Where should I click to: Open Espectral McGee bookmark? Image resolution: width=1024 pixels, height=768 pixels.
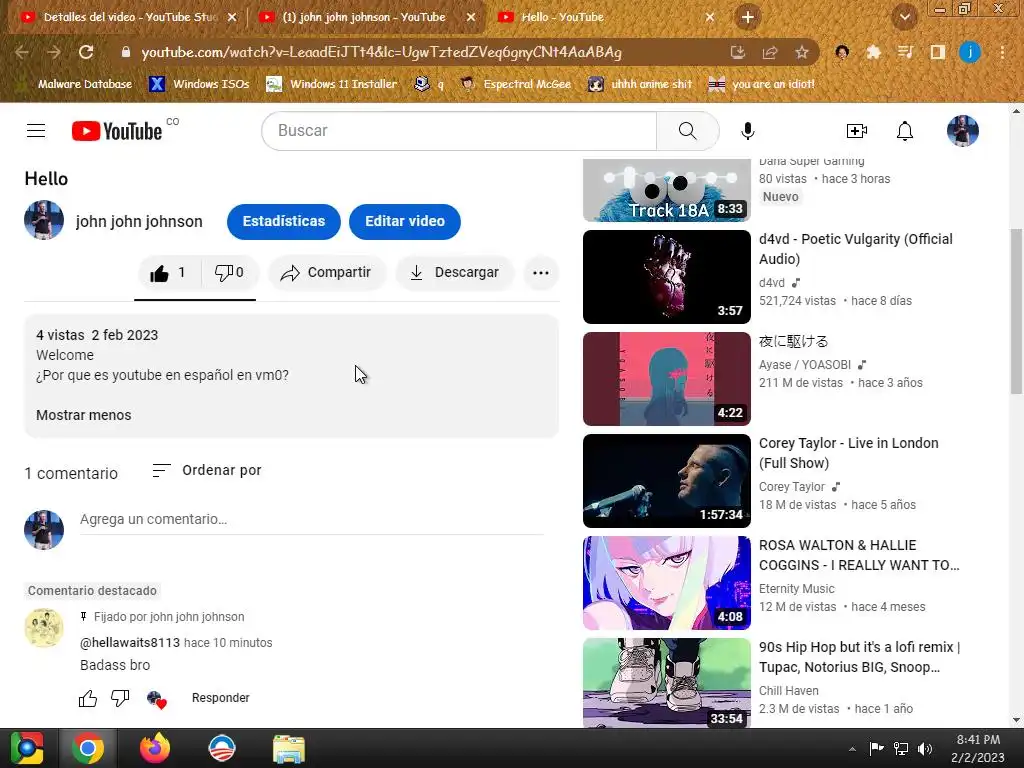(516, 84)
